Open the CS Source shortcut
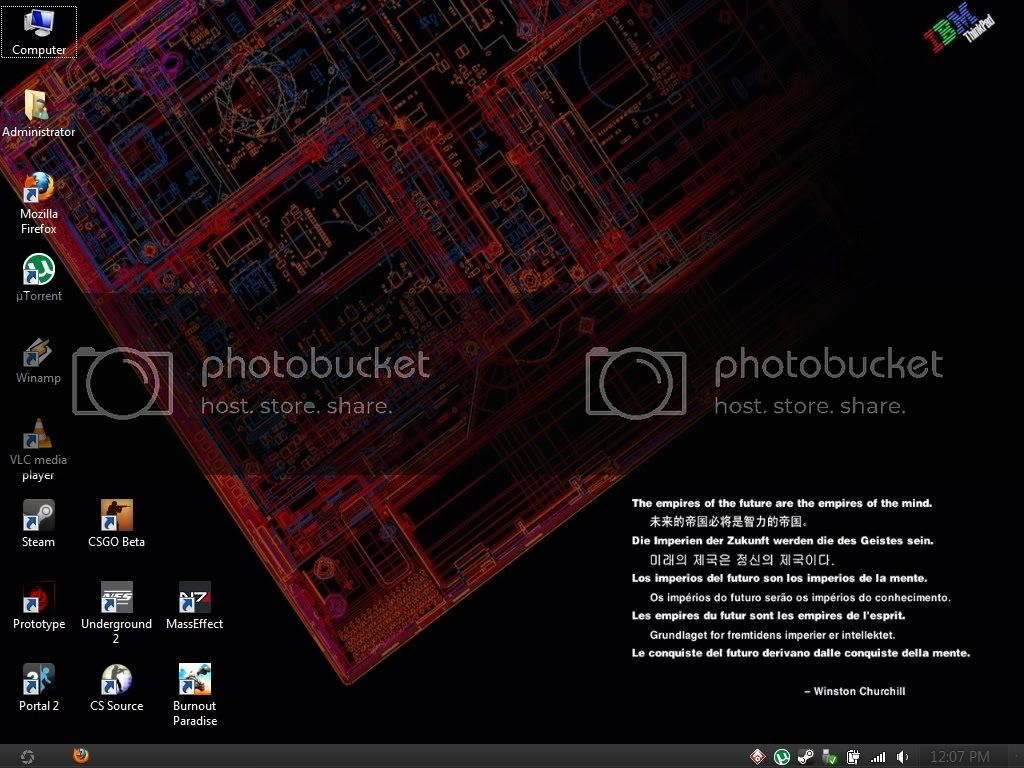Viewport: 1024px width, 768px height. coord(116,681)
